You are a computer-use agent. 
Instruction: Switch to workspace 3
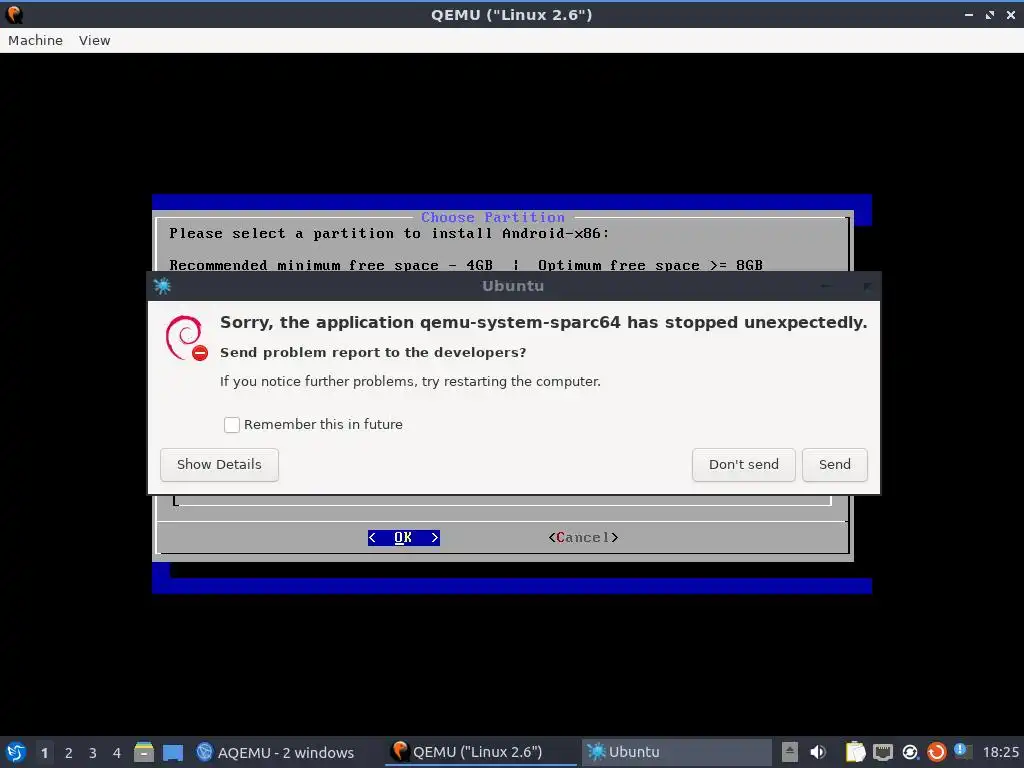(93, 753)
